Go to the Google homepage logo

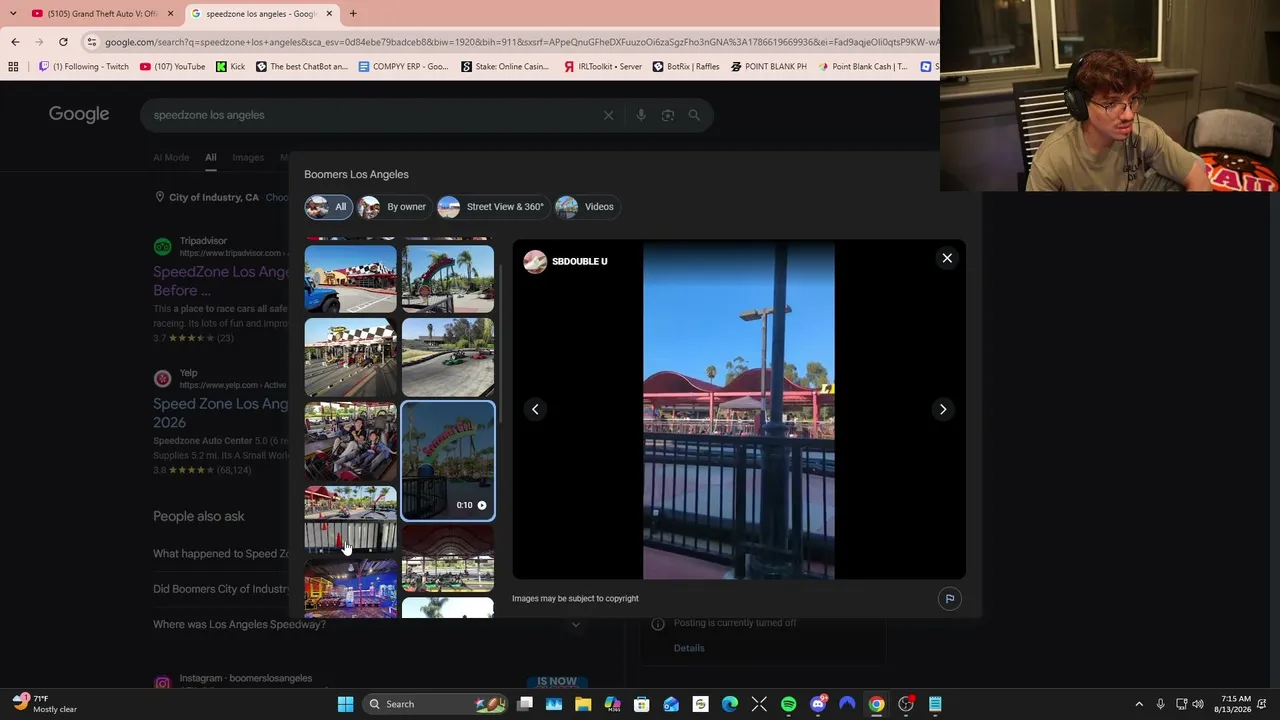tap(79, 114)
